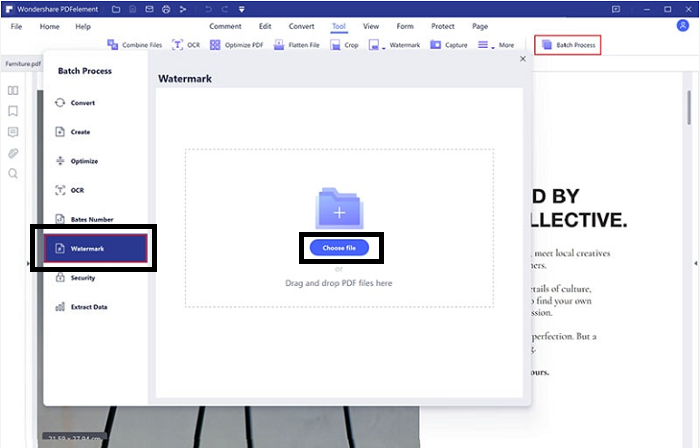The width and height of the screenshot is (700, 448).
Task: Expand the right side panel arrow
Action: coord(696,263)
